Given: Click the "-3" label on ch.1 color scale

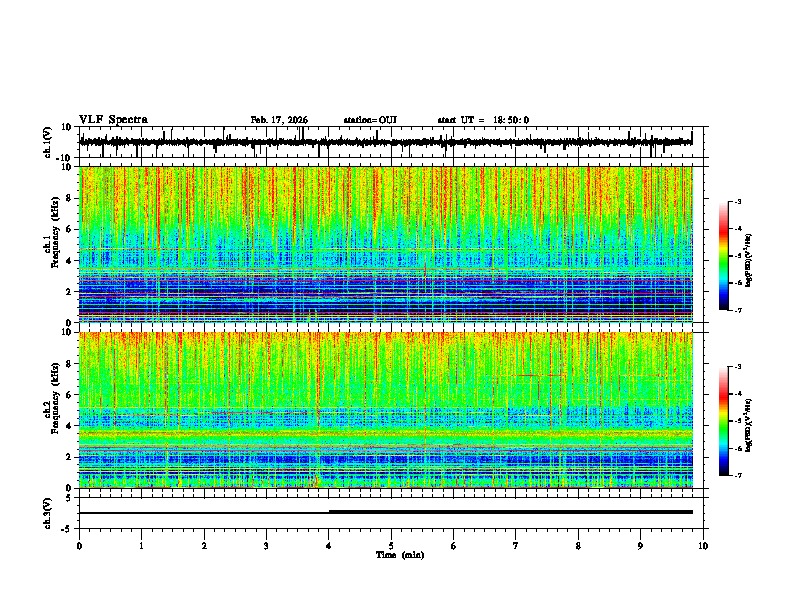Looking at the screenshot, I should [737, 201].
